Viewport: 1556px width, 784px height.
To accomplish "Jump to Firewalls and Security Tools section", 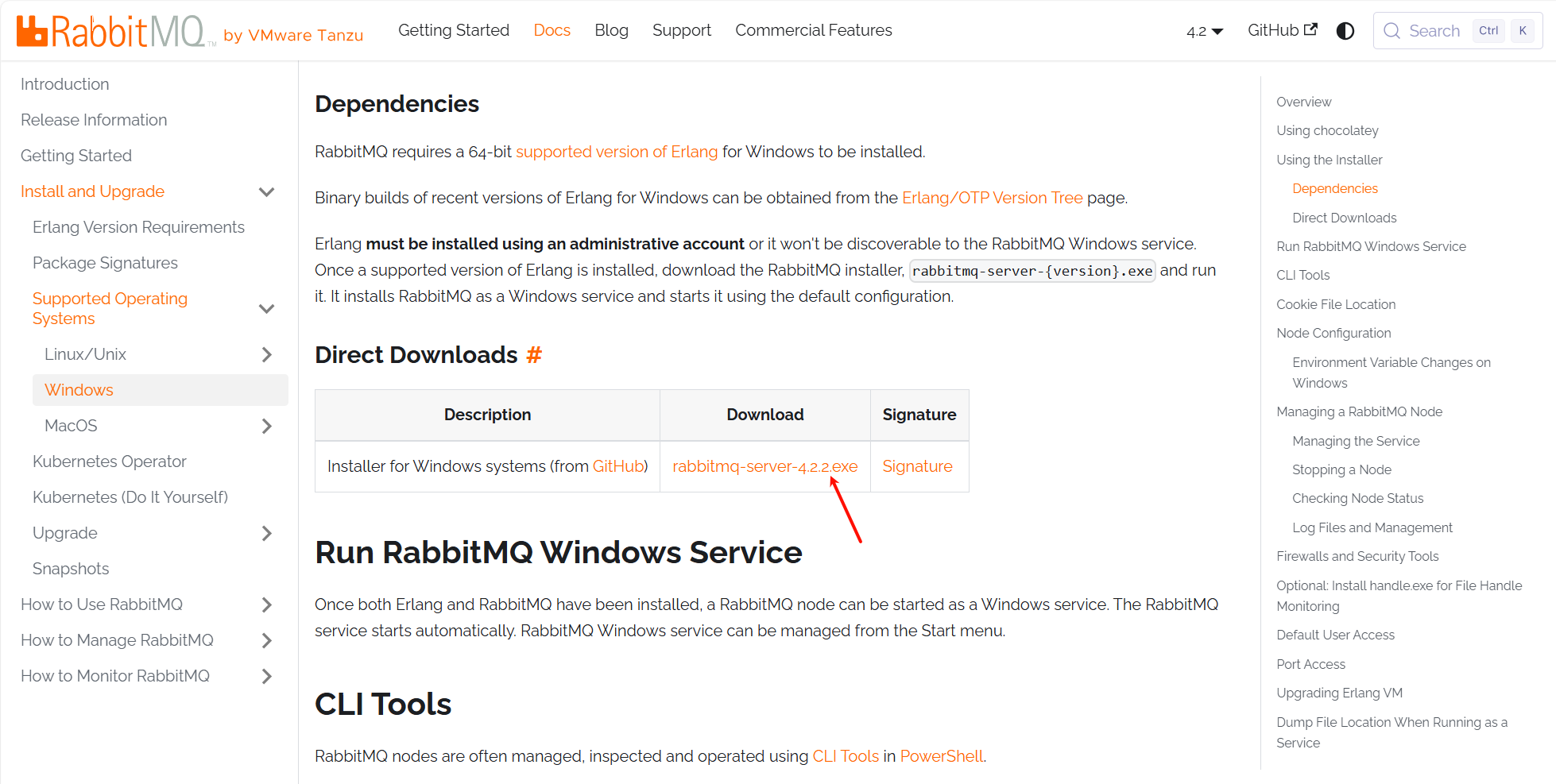I will coord(1358,556).
